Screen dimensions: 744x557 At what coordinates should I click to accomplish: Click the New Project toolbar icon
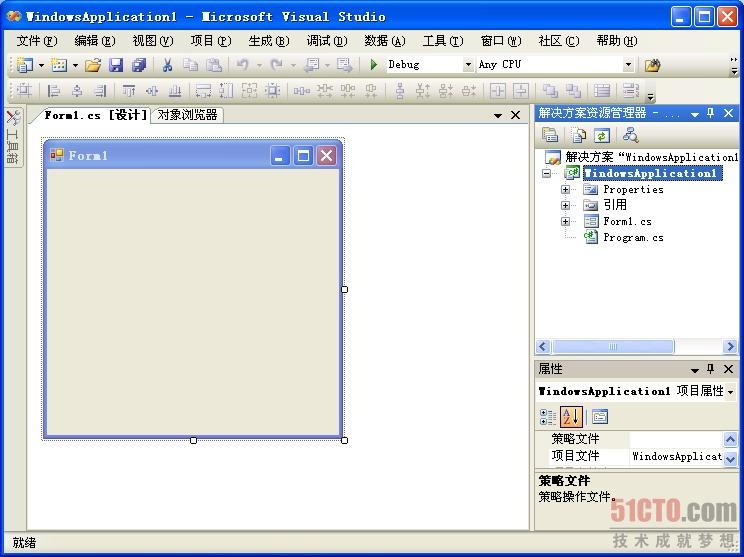pyautogui.click(x=25, y=65)
